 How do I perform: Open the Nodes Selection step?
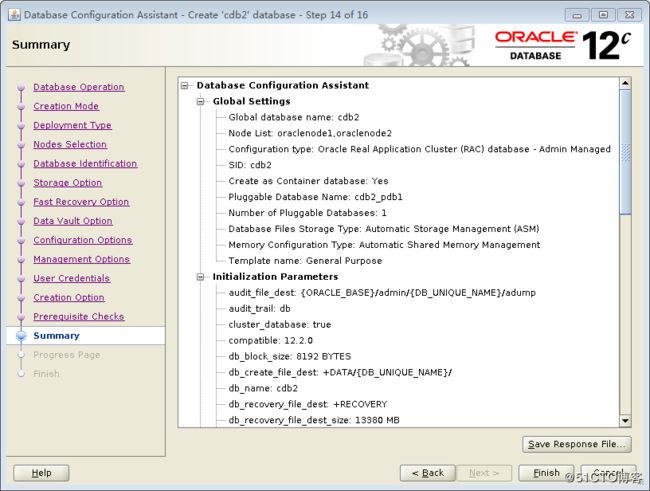coord(70,144)
